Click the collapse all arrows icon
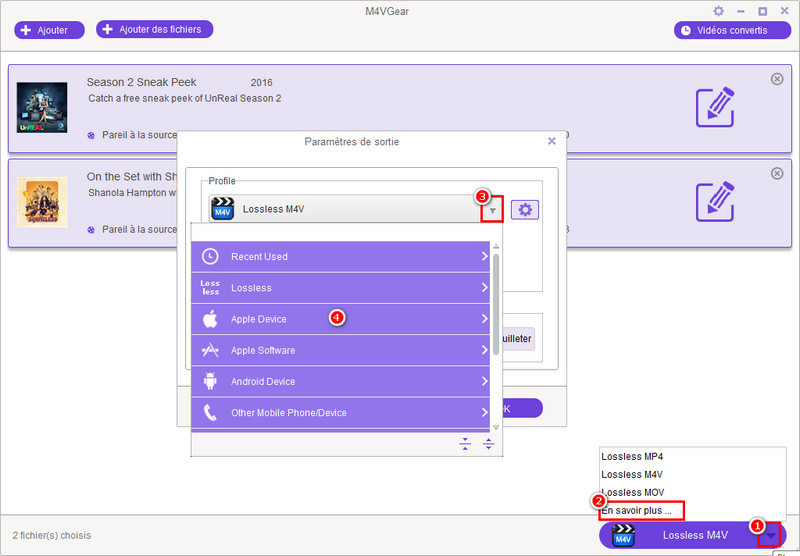This screenshot has height=556, width=800. click(x=465, y=444)
